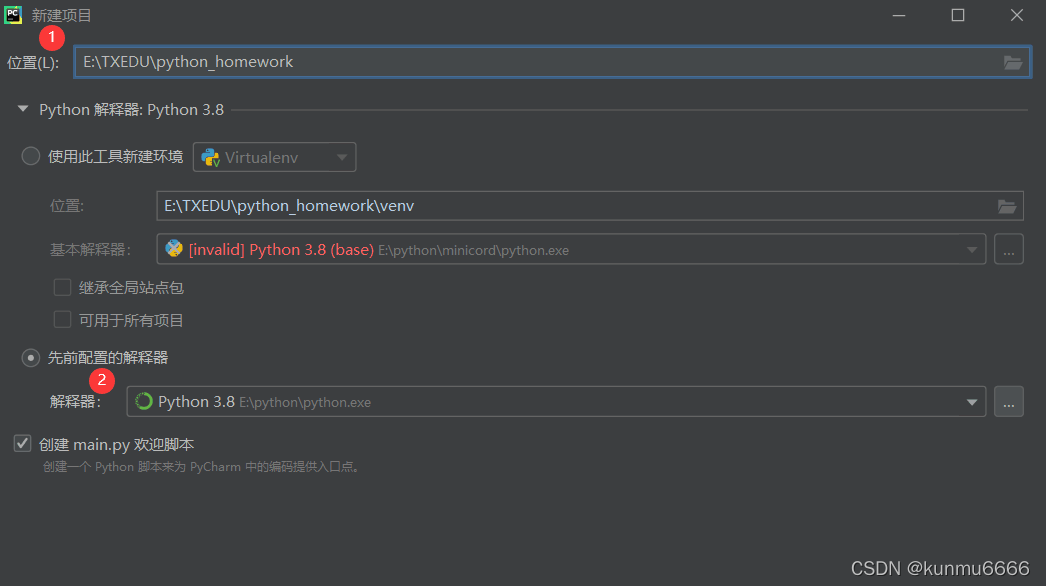
Task: Collapse the Python interpreter section
Action: pos(23,109)
